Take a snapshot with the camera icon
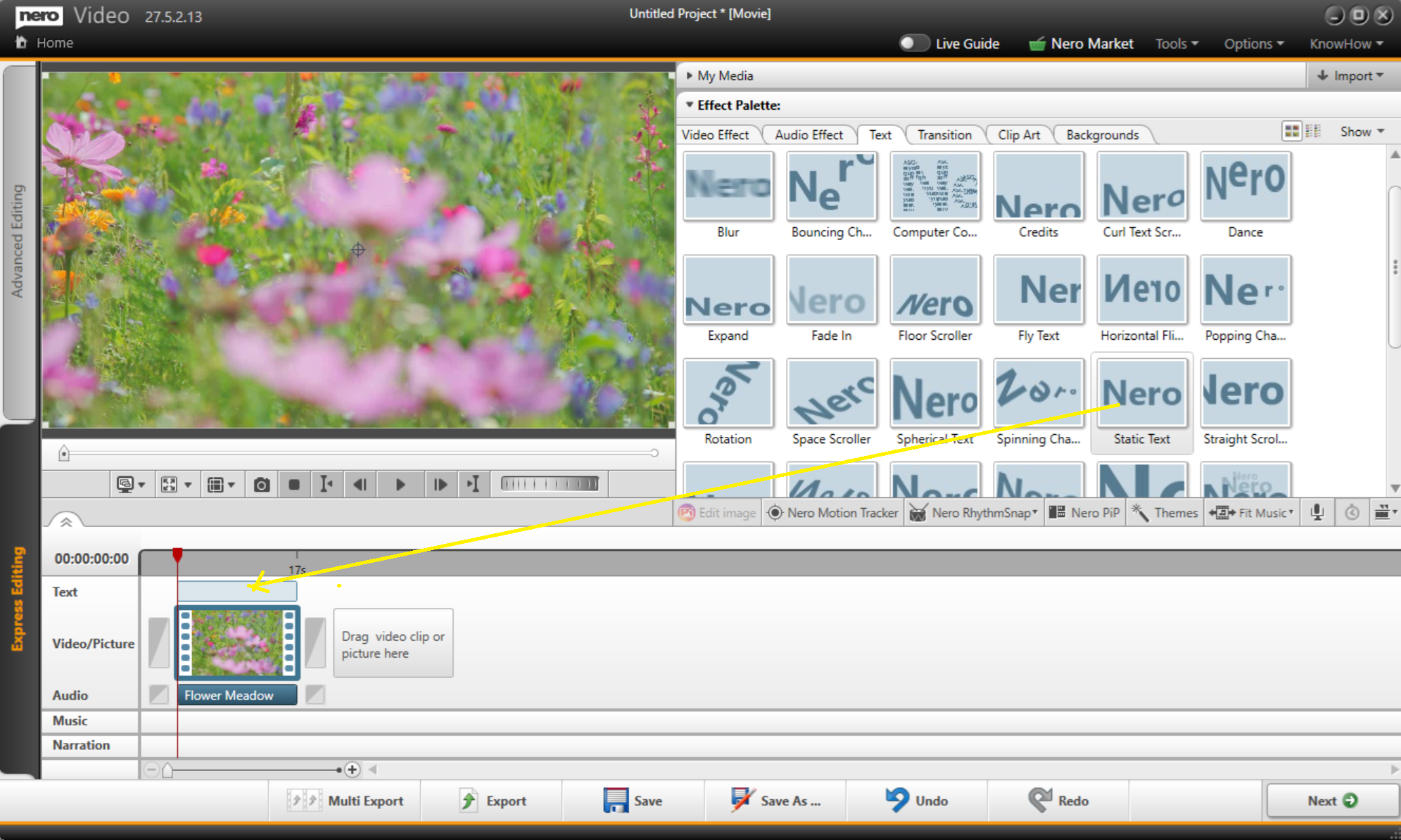The width and height of the screenshot is (1401, 840). pos(262,485)
